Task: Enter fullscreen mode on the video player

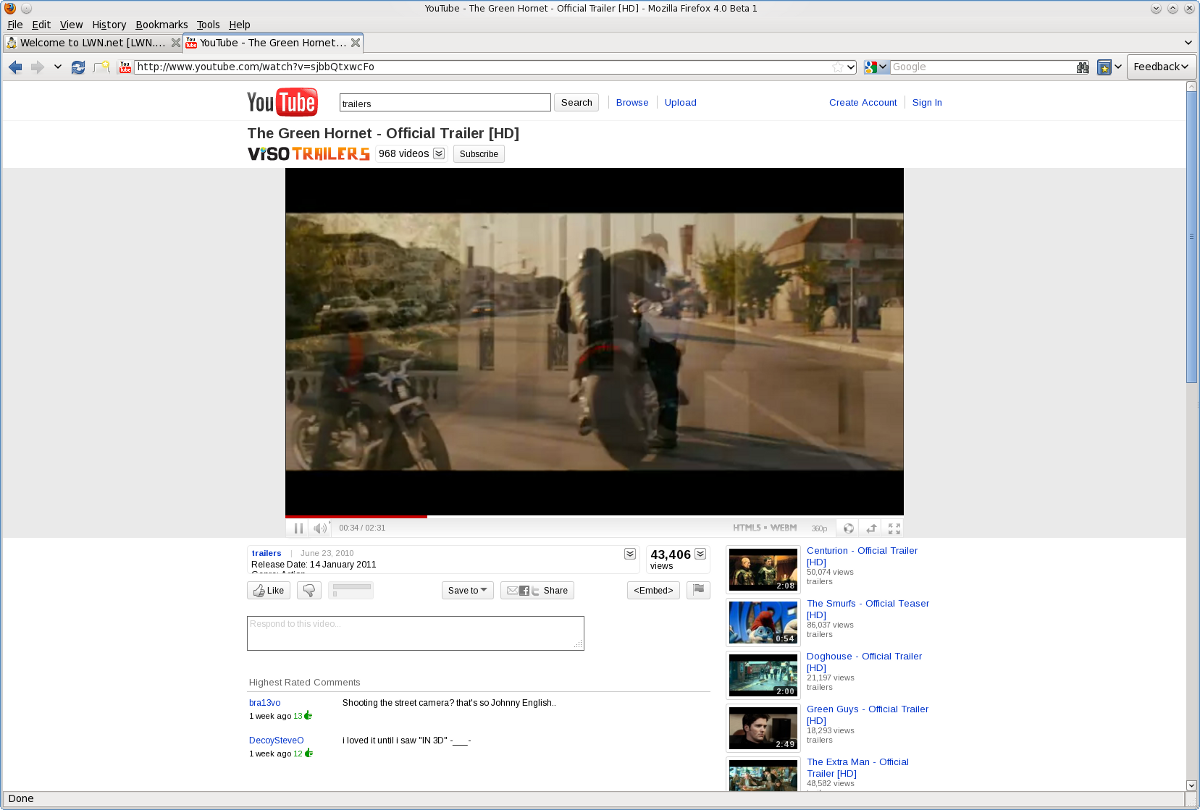Action: [x=894, y=528]
